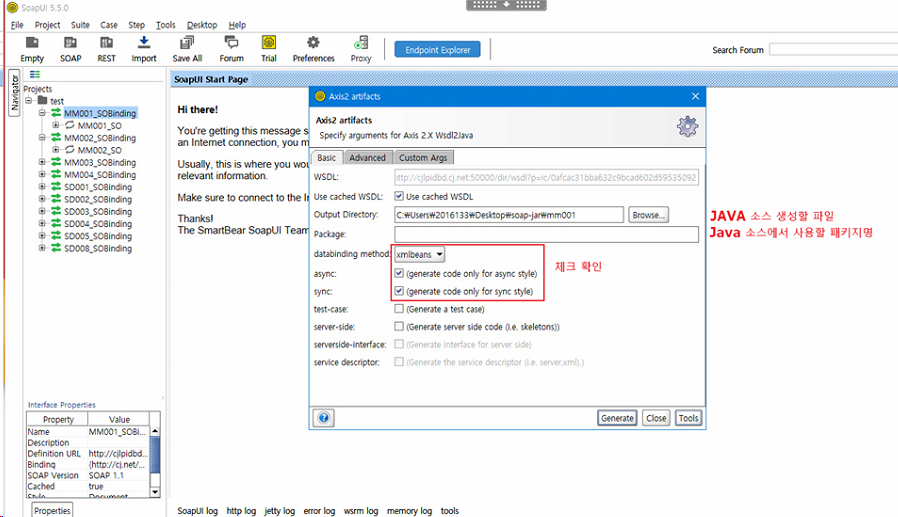Open the File menu

(17, 25)
